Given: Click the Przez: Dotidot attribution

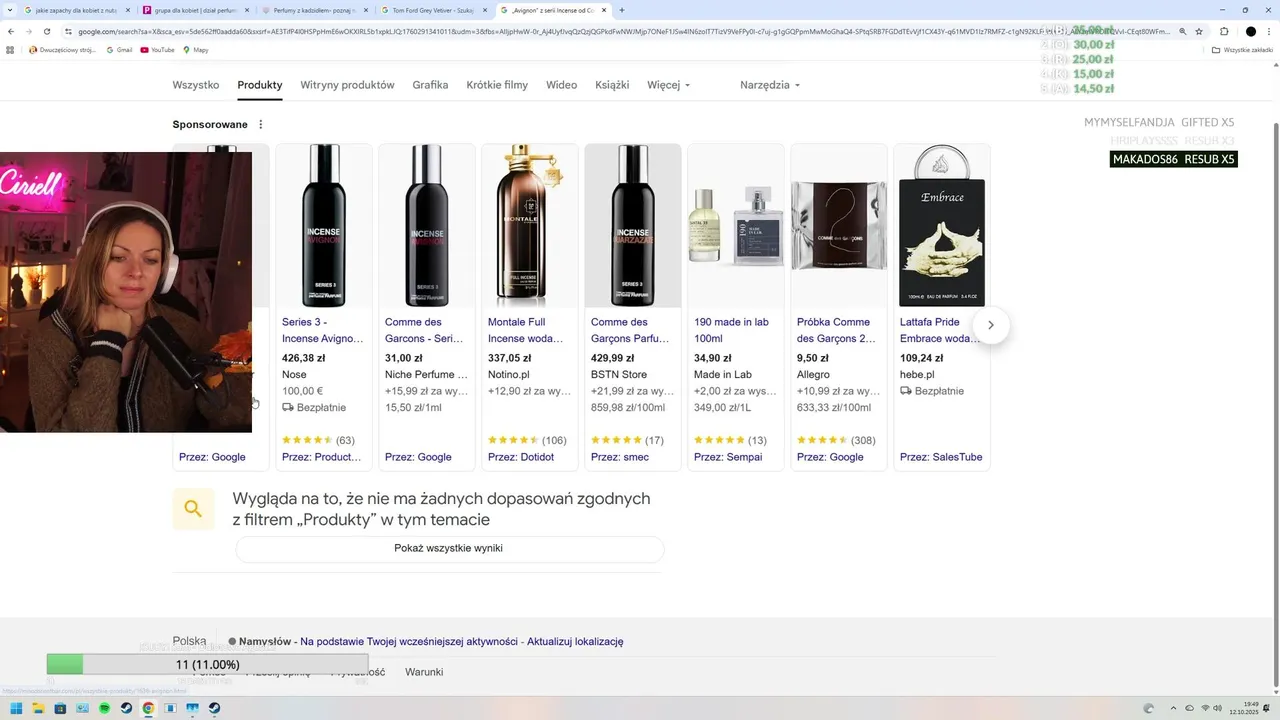Looking at the screenshot, I should [x=521, y=457].
